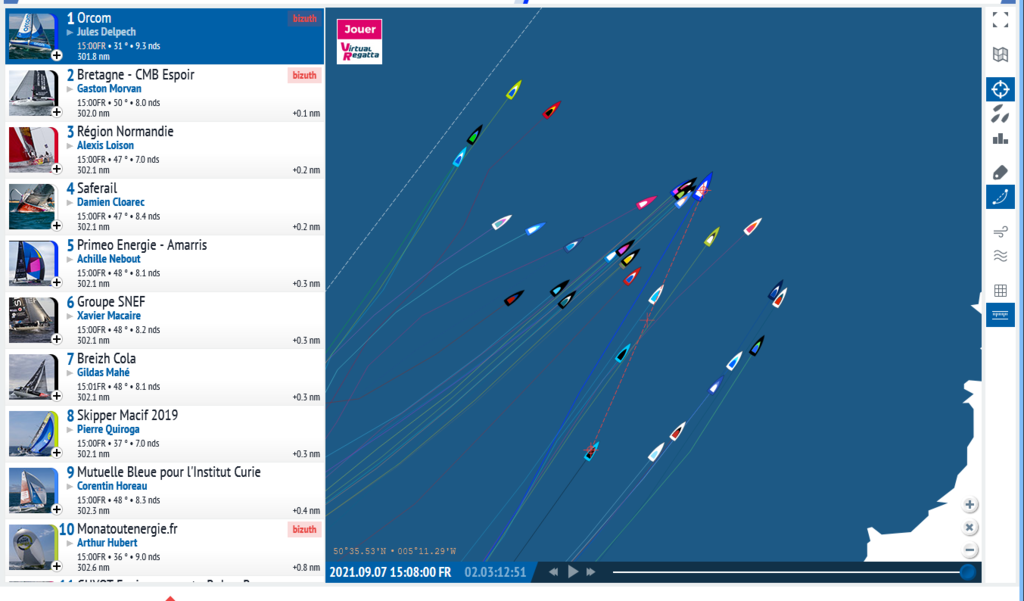Click the coordinates 50°35.53'N readout
Image resolution: width=1024 pixels, height=601 pixels.
click(x=394, y=551)
